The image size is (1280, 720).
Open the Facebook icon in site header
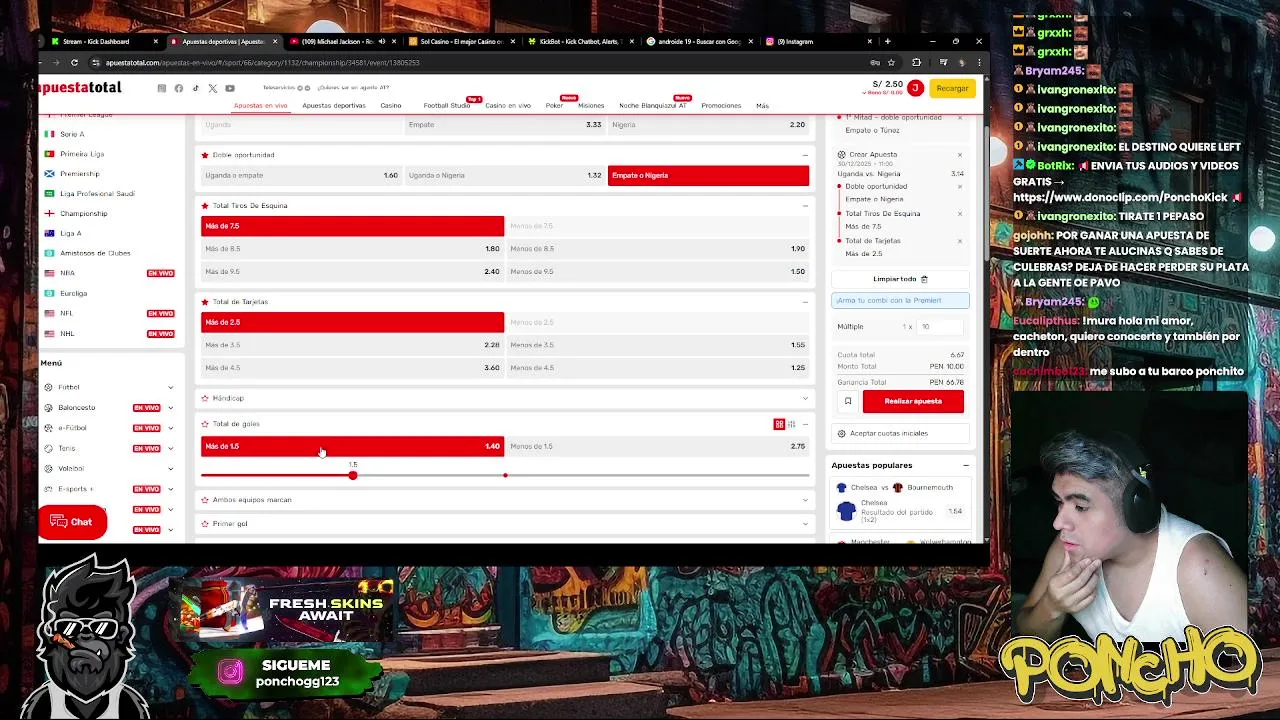coord(178,88)
